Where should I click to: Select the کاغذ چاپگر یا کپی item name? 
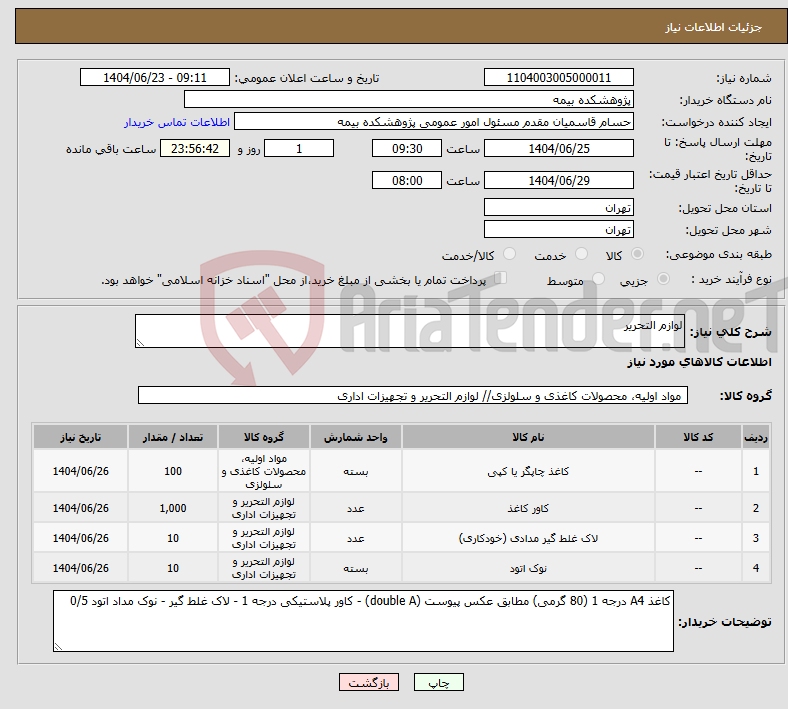[528, 471]
